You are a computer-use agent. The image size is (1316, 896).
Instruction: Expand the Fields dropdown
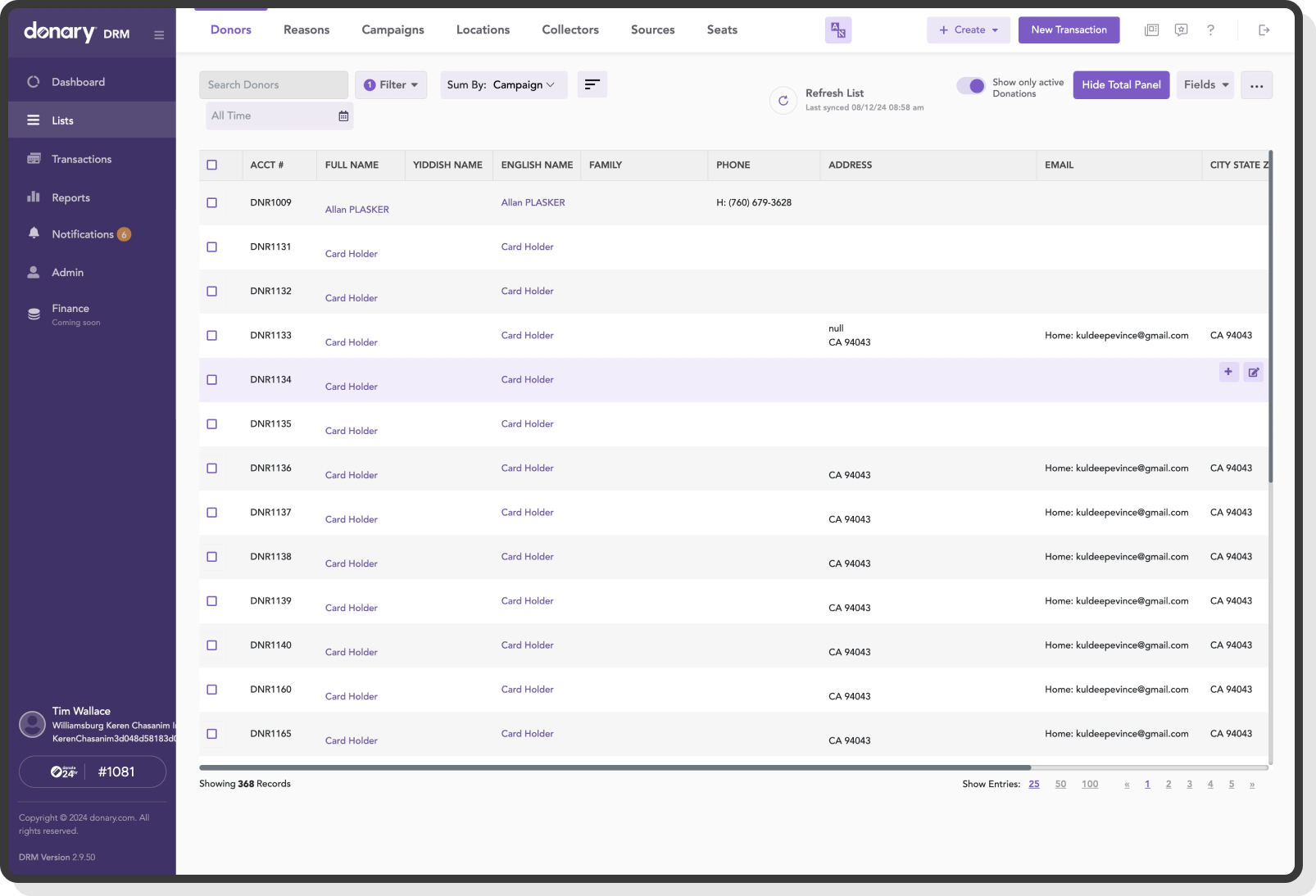point(1205,84)
